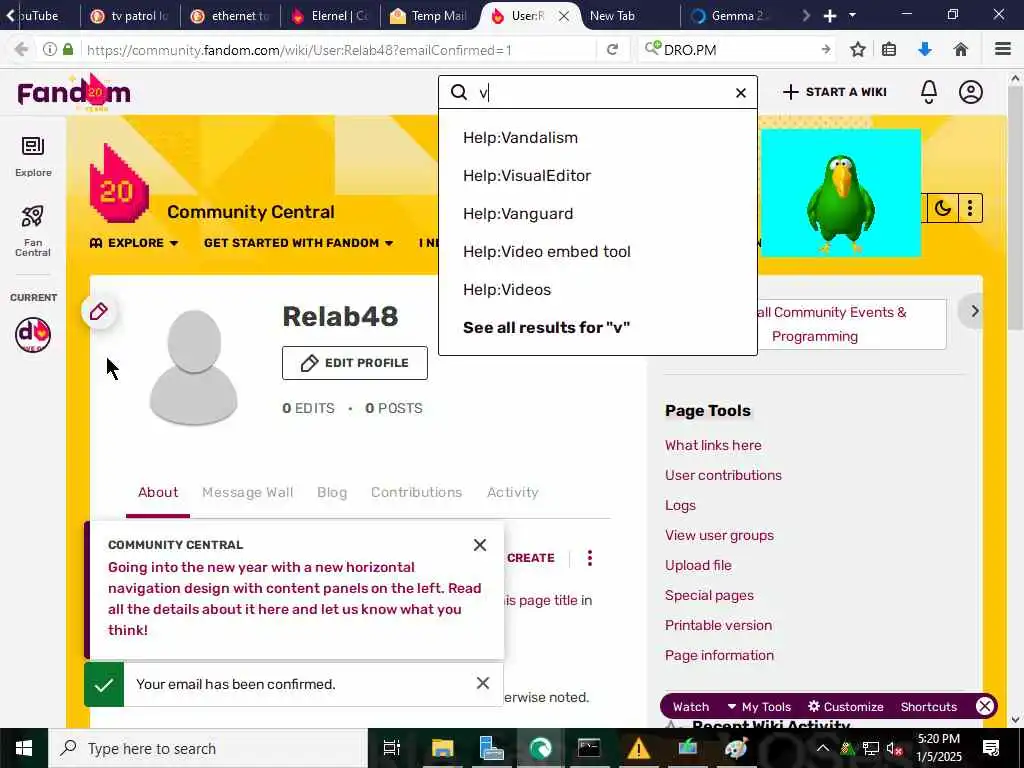Open Shortcuts in bottom toolbar

(929, 707)
